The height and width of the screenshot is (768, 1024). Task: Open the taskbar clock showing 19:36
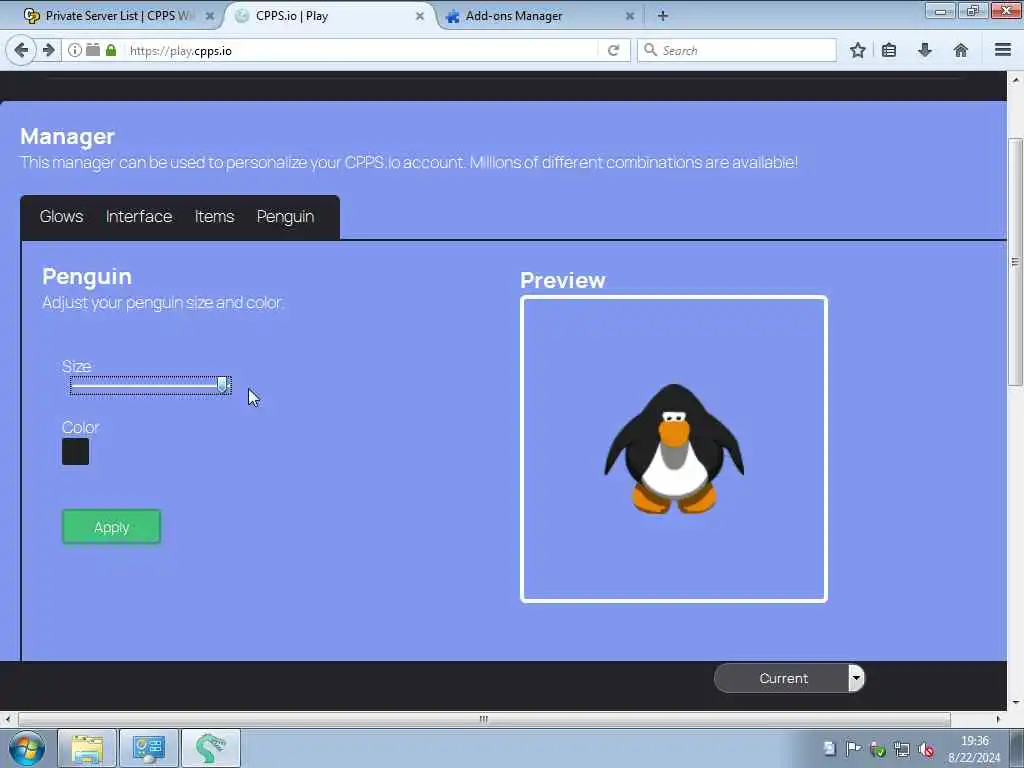974,749
